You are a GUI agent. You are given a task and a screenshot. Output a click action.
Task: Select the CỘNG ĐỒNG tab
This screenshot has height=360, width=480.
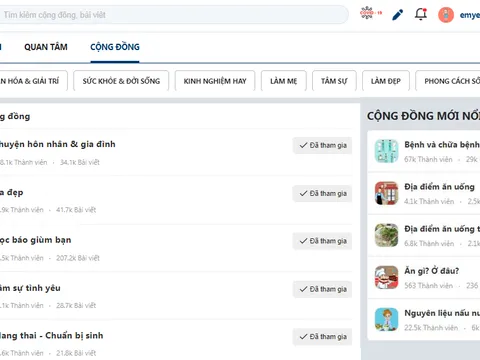tap(115, 47)
